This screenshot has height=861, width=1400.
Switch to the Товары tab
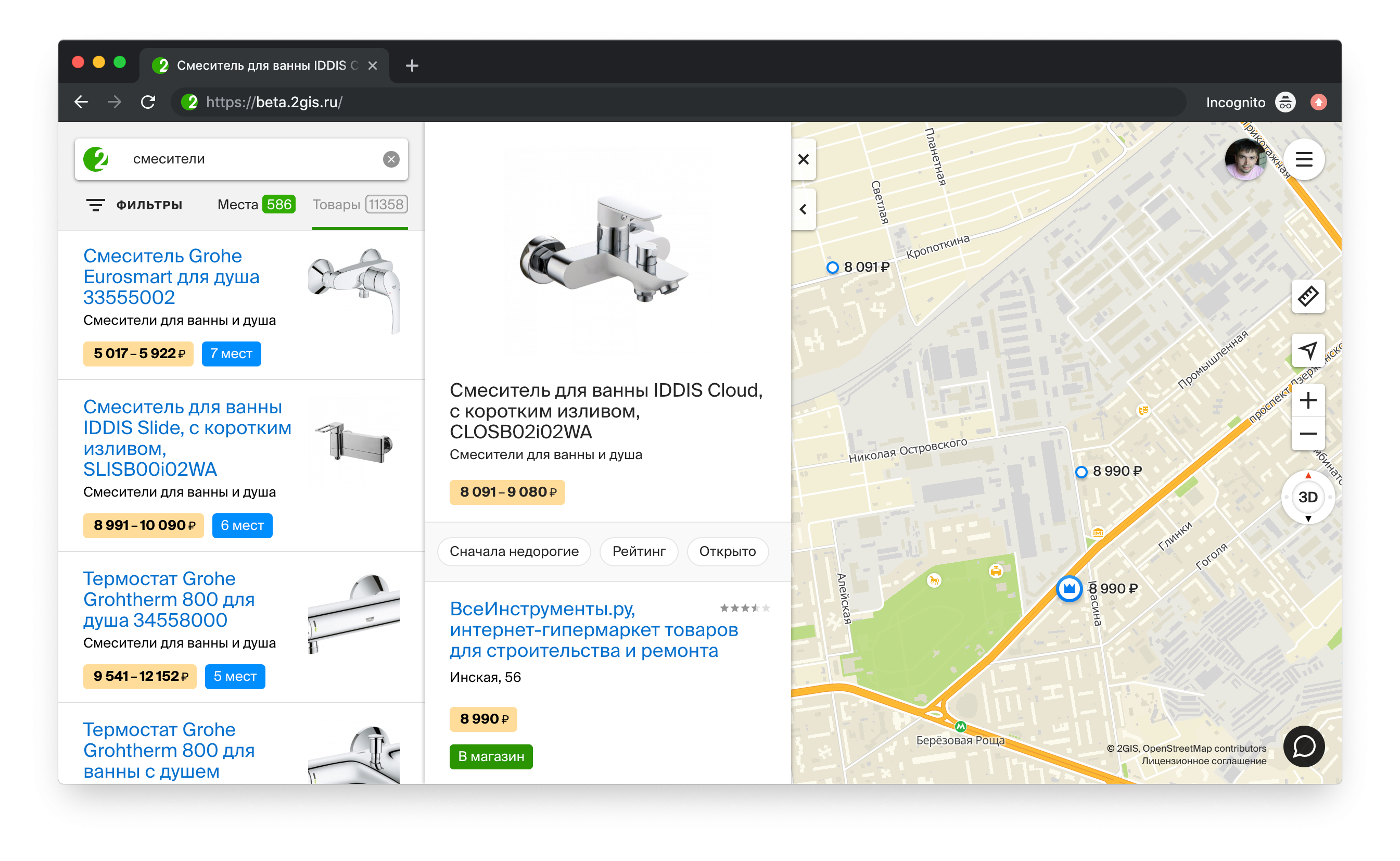[359, 205]
